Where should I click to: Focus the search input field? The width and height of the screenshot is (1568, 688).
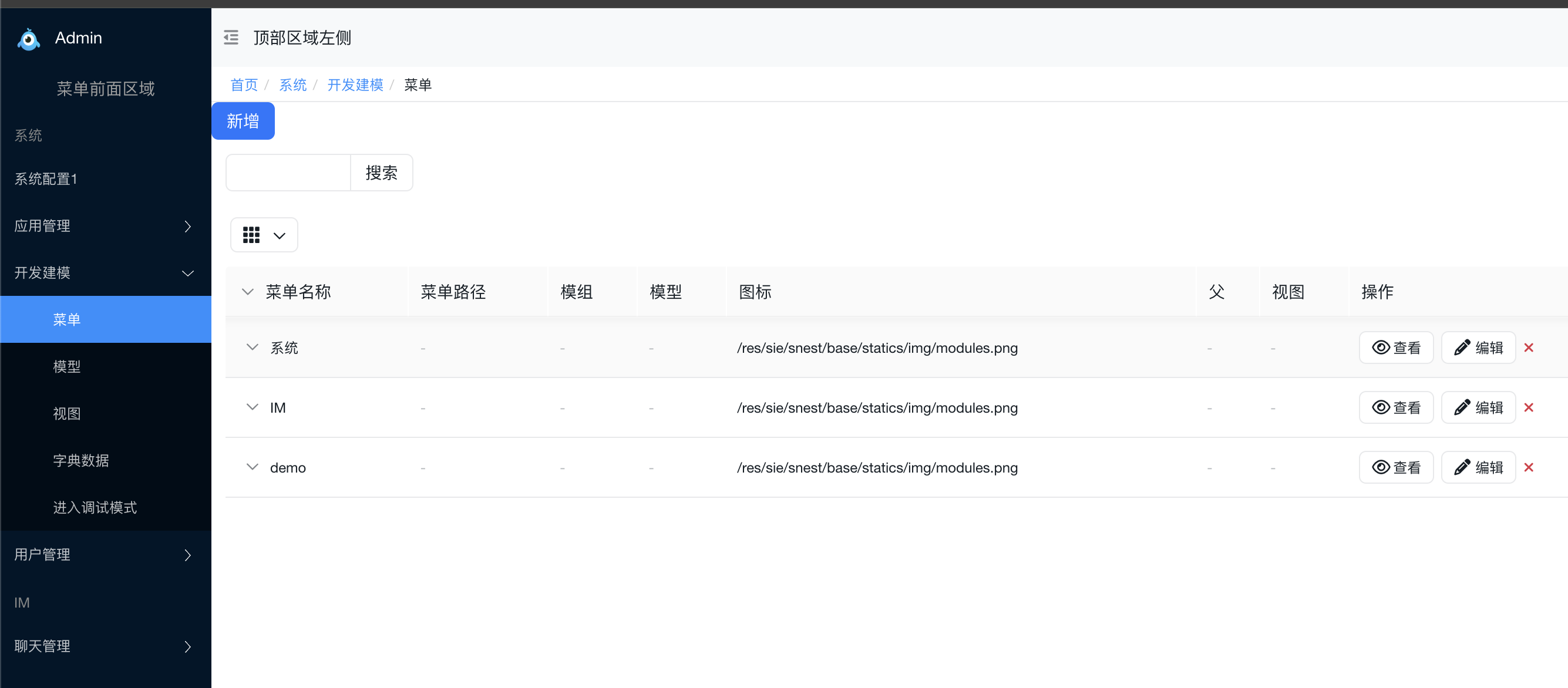pyautogui.click(x=288, y=173)
